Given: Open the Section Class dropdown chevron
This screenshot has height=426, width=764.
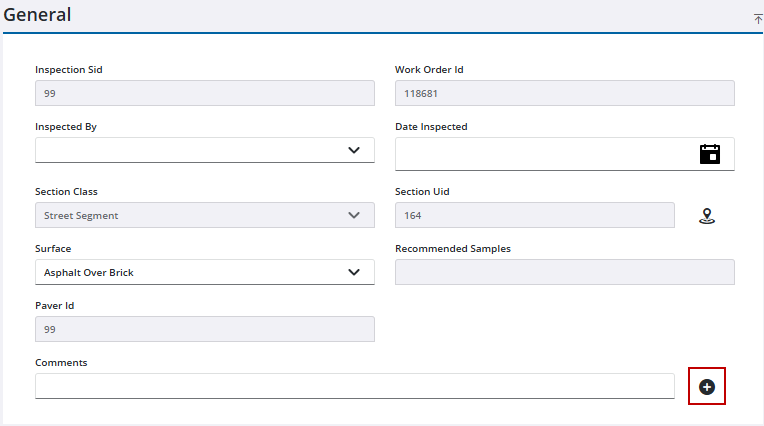Looking at the screenshot, I should tap(353, 215).
